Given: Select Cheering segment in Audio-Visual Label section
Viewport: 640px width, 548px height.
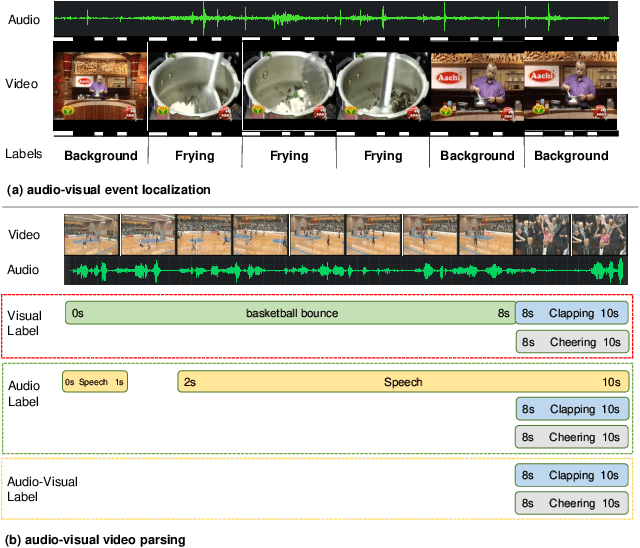Looking at the screenshot, I should click(x=572, y=503).
